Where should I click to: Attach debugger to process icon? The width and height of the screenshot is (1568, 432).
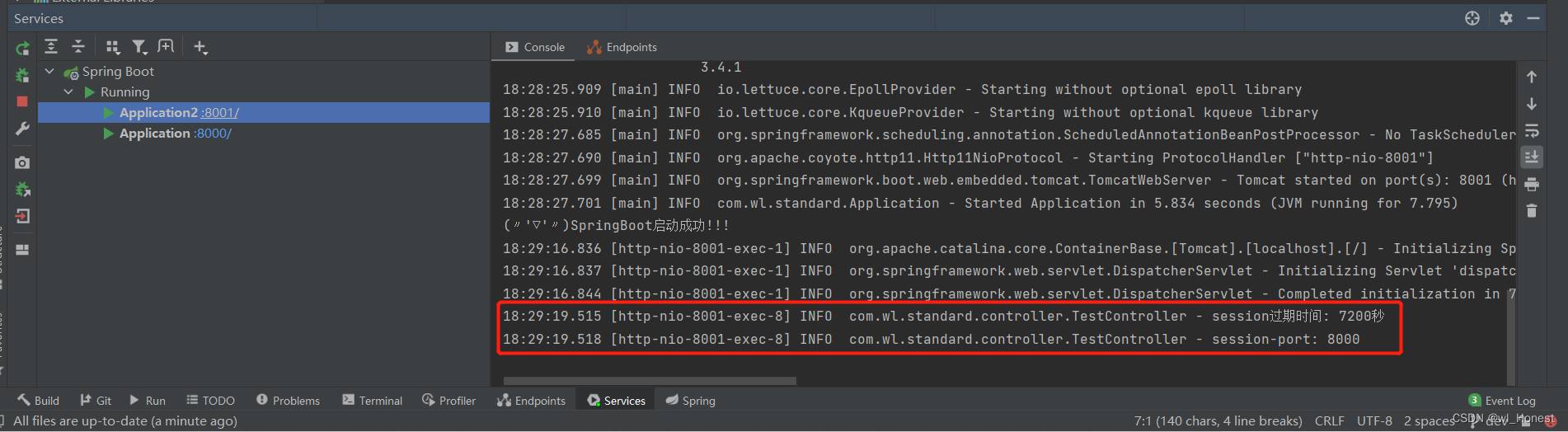(22, 190)
